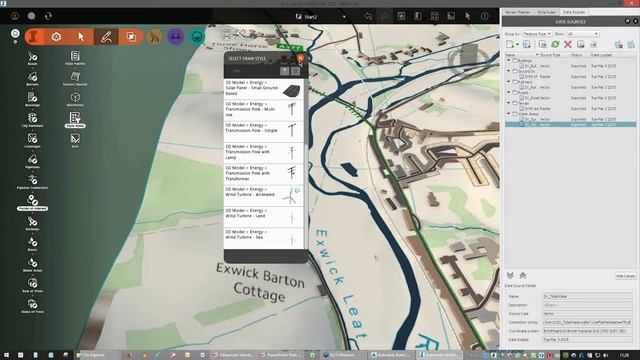
Task: Click the Edit tool icon below Style Rules
Action: click(x=75, y=140)
